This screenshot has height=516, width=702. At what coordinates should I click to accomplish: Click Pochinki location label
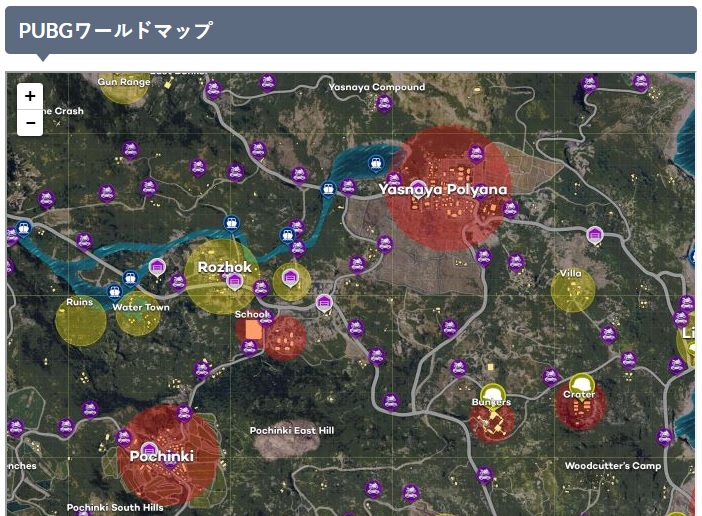pyautogui.click(x=162, y=456)
